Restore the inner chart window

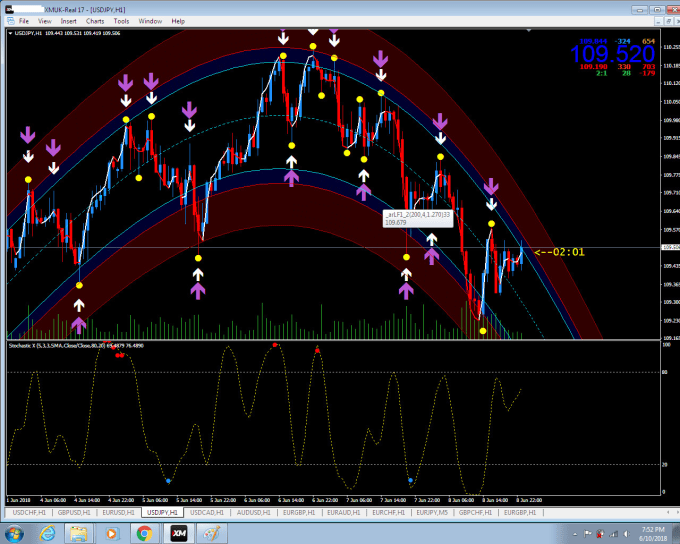pyautogui.click(x=668, y=21)
